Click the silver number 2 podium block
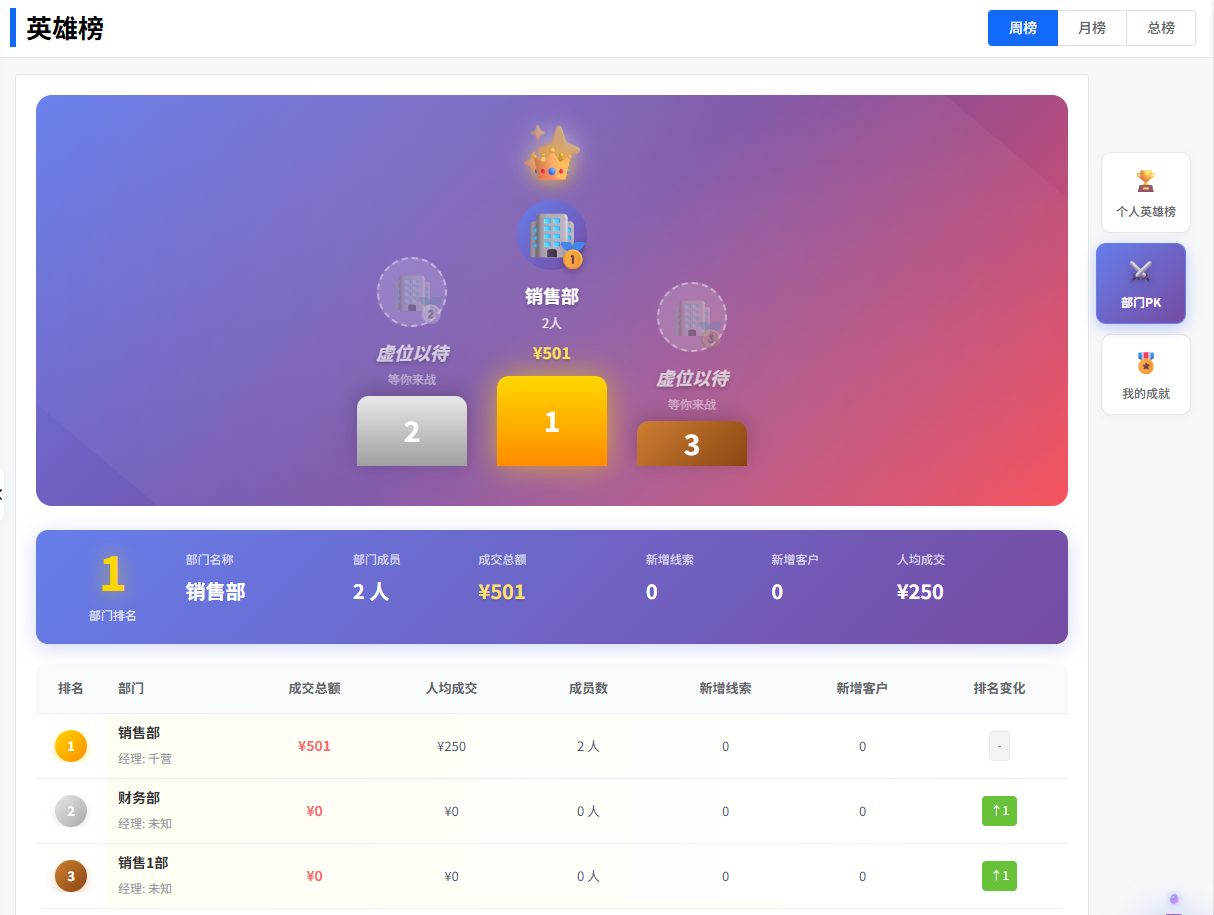The image size is (1214, 915). 411,431
